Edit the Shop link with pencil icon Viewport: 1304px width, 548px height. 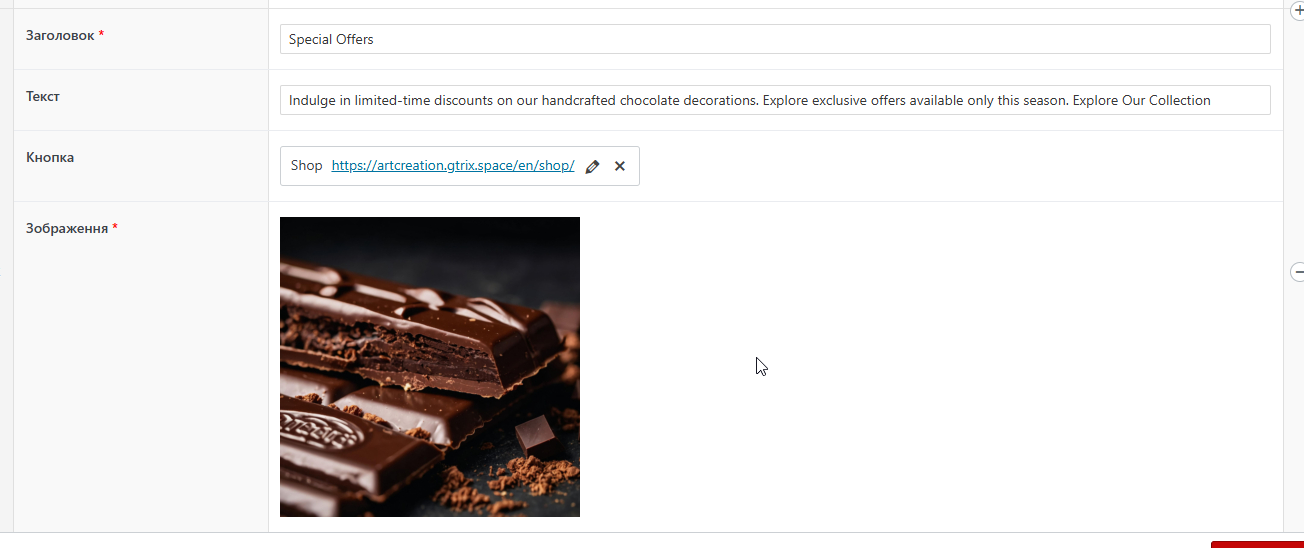[592, 167]
